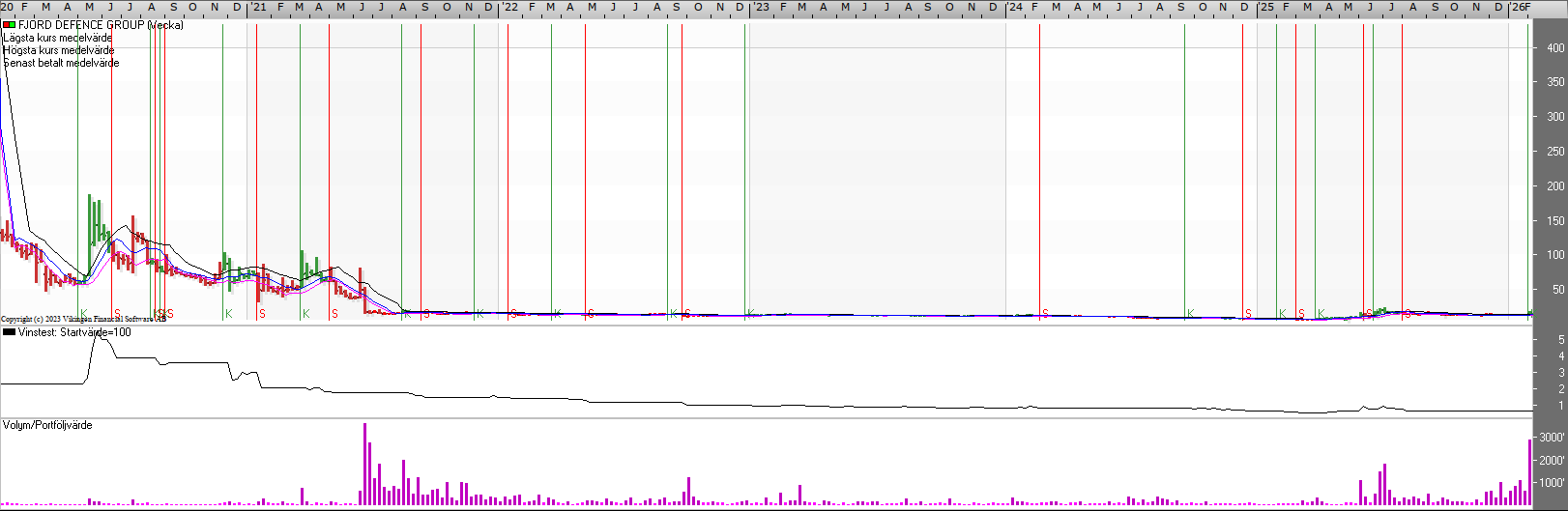Screen dimensions: 1568x511
Task: Click the red S sell signal in February 2024
Action: point(1045,314)
